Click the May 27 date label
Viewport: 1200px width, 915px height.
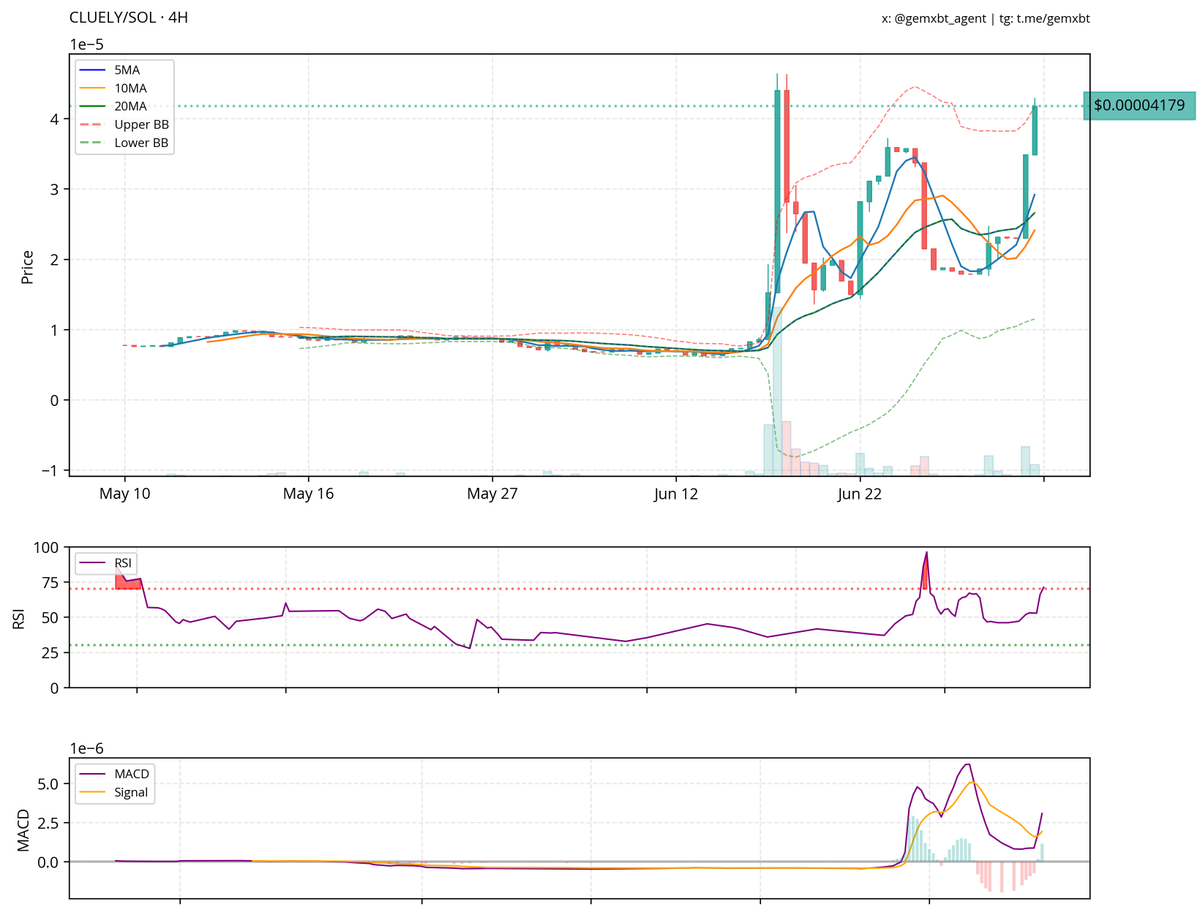click(493, 493)
